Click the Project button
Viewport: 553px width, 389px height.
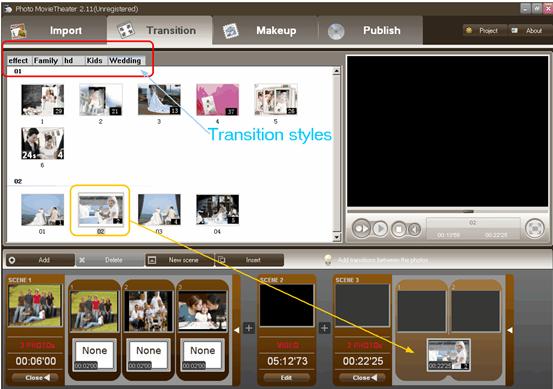pyautogui.click(x=484, y=31)
